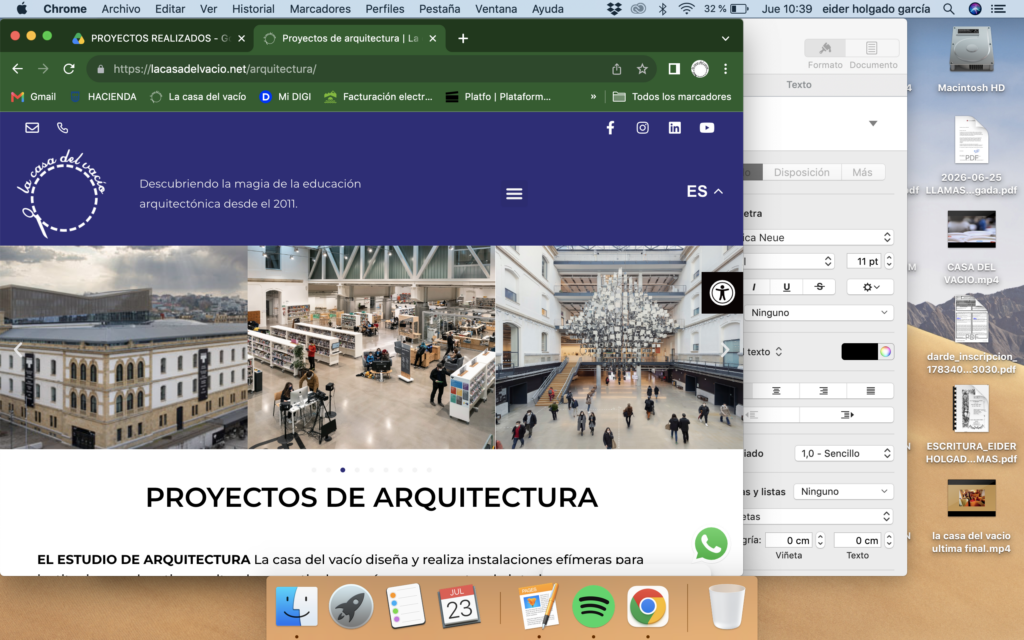The width and height of the screenshot is (1024, 640).
Task: Open the Marcadores menu
Action: tap(320, 9)
